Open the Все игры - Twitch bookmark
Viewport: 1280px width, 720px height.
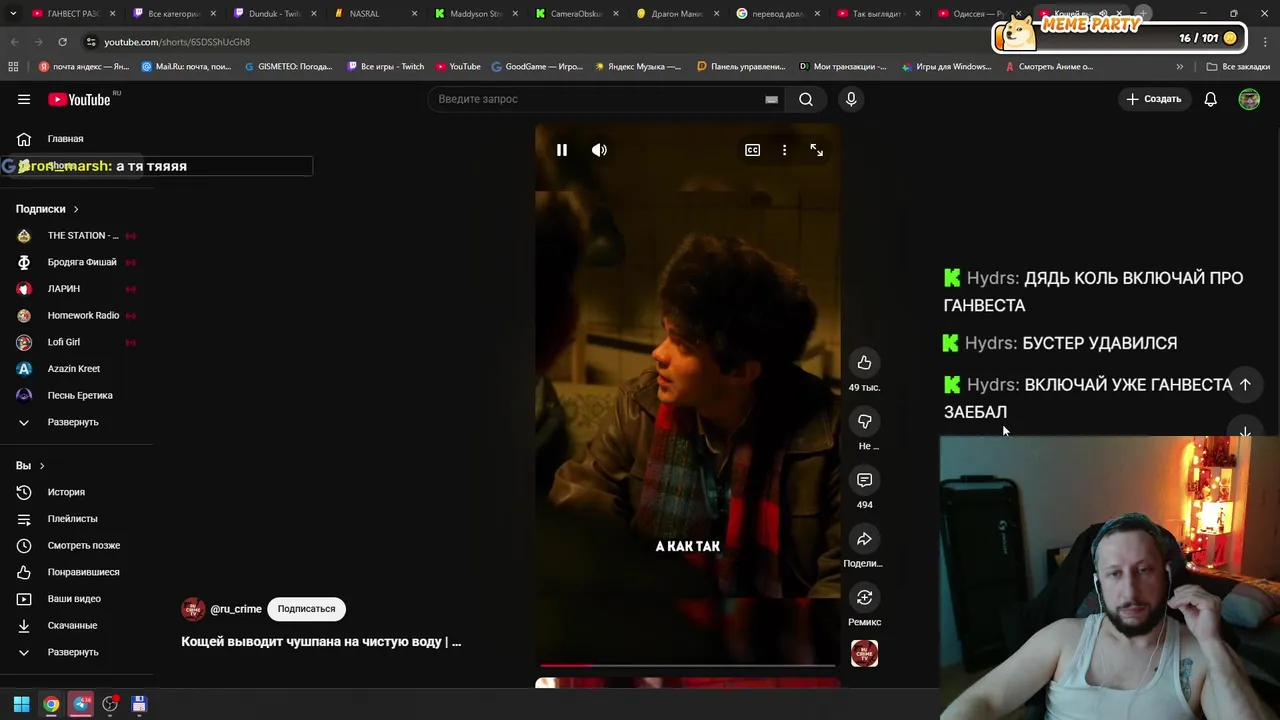click(x=385, y=67)
